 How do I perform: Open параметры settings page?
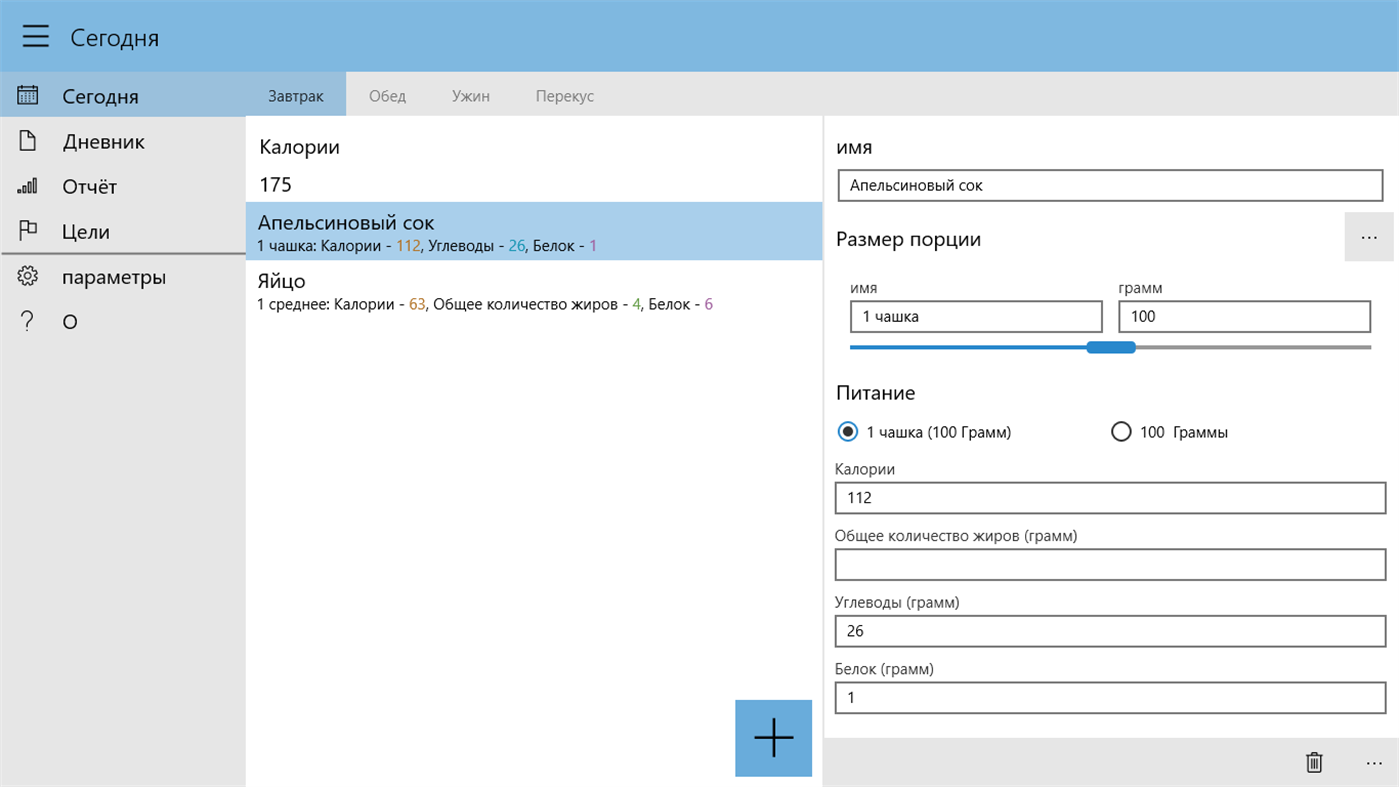tap(123, 277)
